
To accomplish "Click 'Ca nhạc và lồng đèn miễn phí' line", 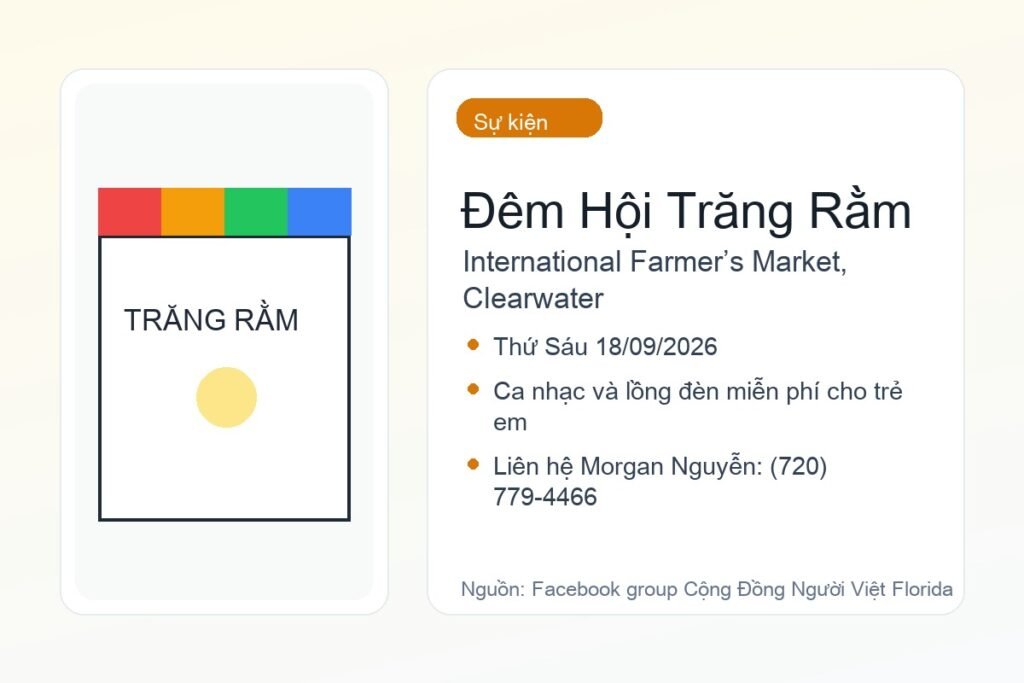I will [697, 406].
